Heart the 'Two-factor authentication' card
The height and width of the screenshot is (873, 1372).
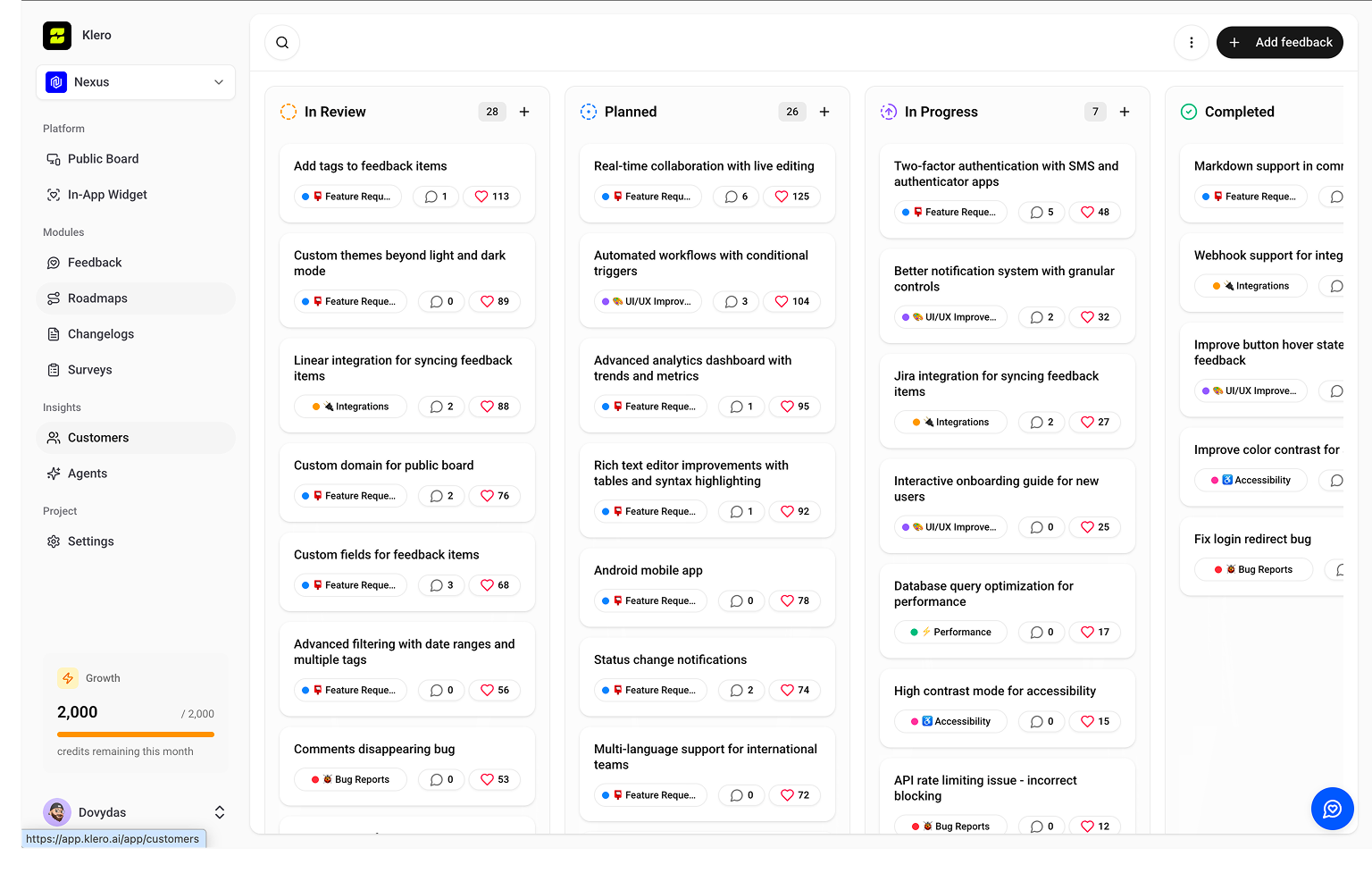pos(1095,212)
